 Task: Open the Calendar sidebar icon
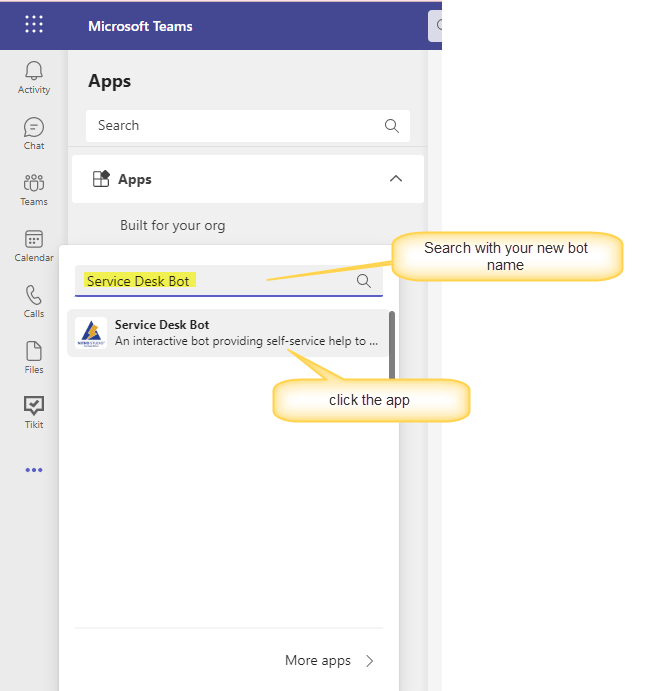(x=34, y=245)
